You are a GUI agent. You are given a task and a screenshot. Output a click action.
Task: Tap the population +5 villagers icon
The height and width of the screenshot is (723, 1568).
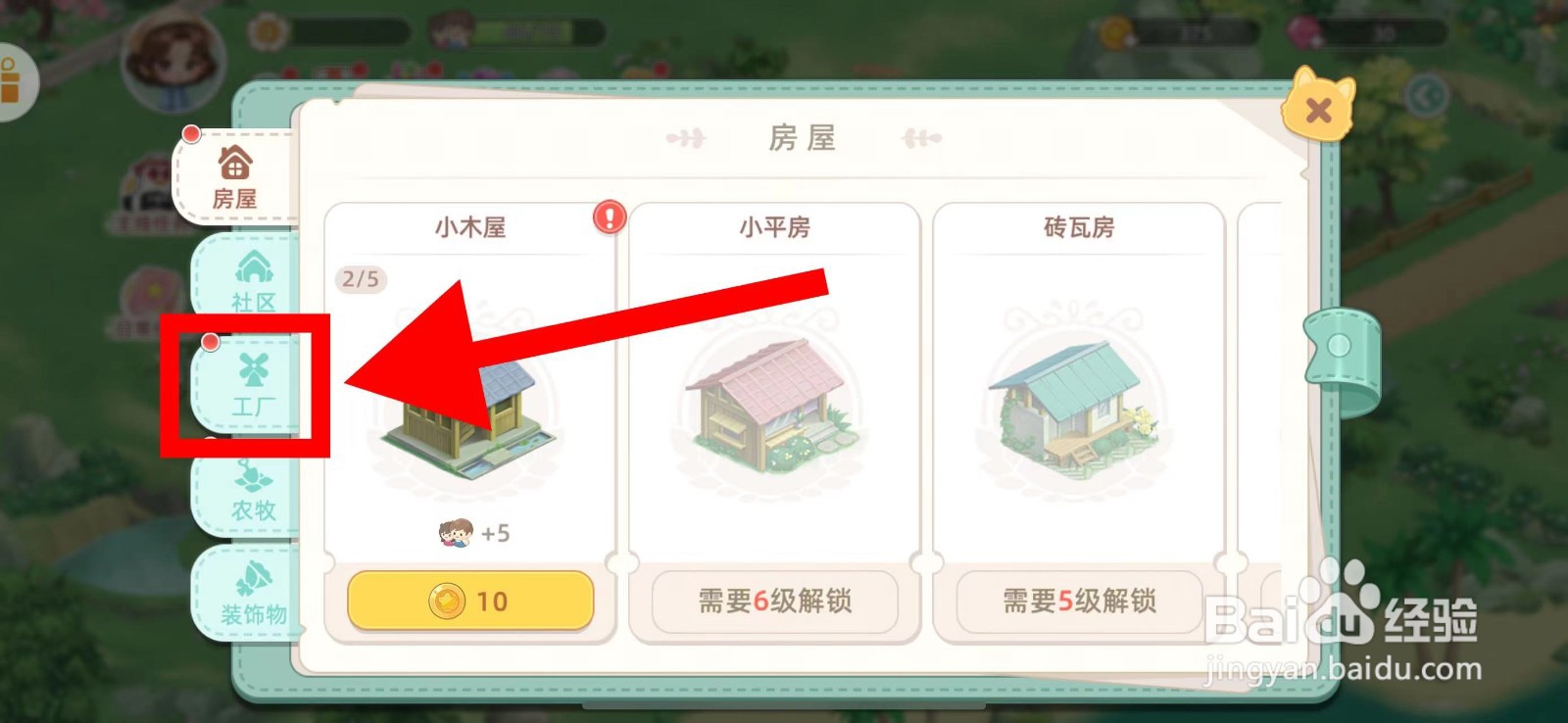456,533
